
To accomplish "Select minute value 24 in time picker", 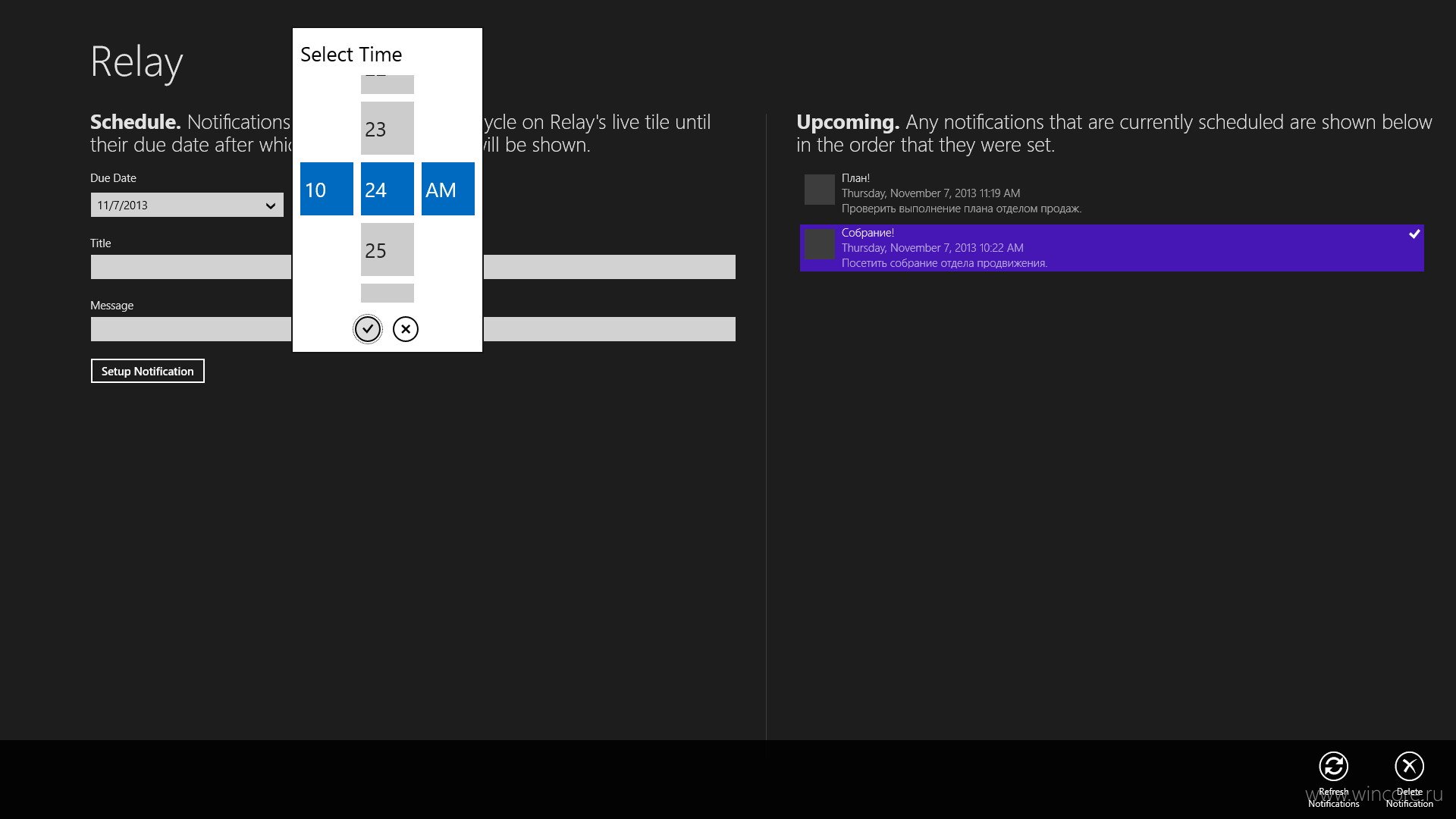I will (x=388, y=189).
